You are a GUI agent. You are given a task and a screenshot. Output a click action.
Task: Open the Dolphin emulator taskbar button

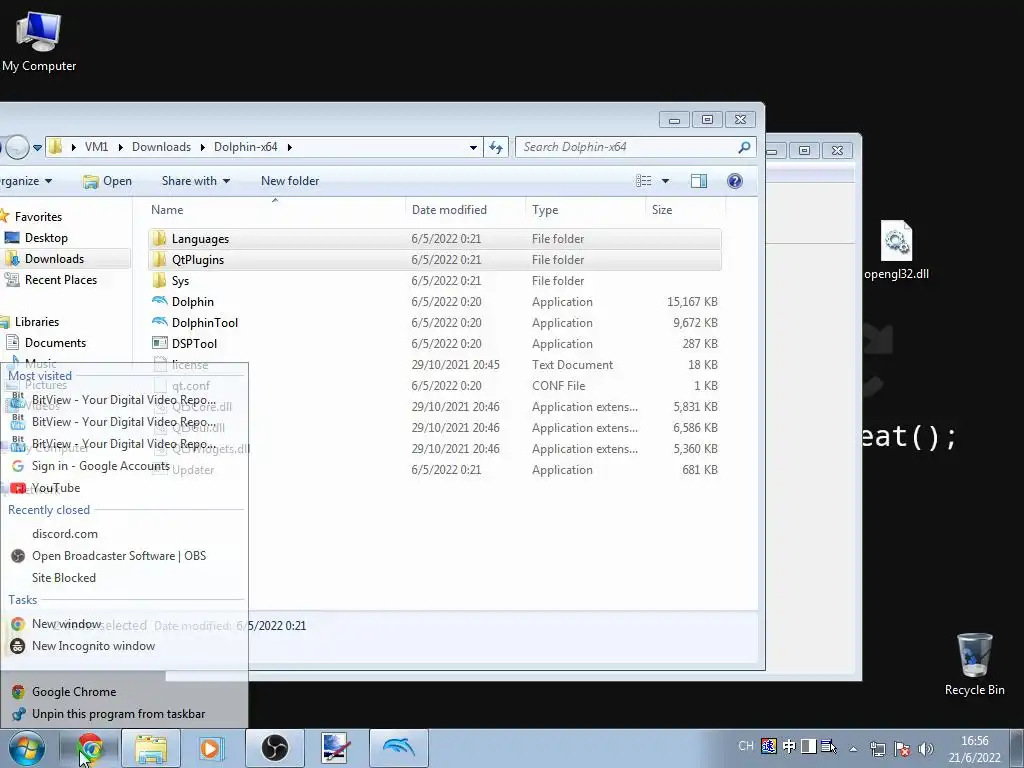(398, 748)
